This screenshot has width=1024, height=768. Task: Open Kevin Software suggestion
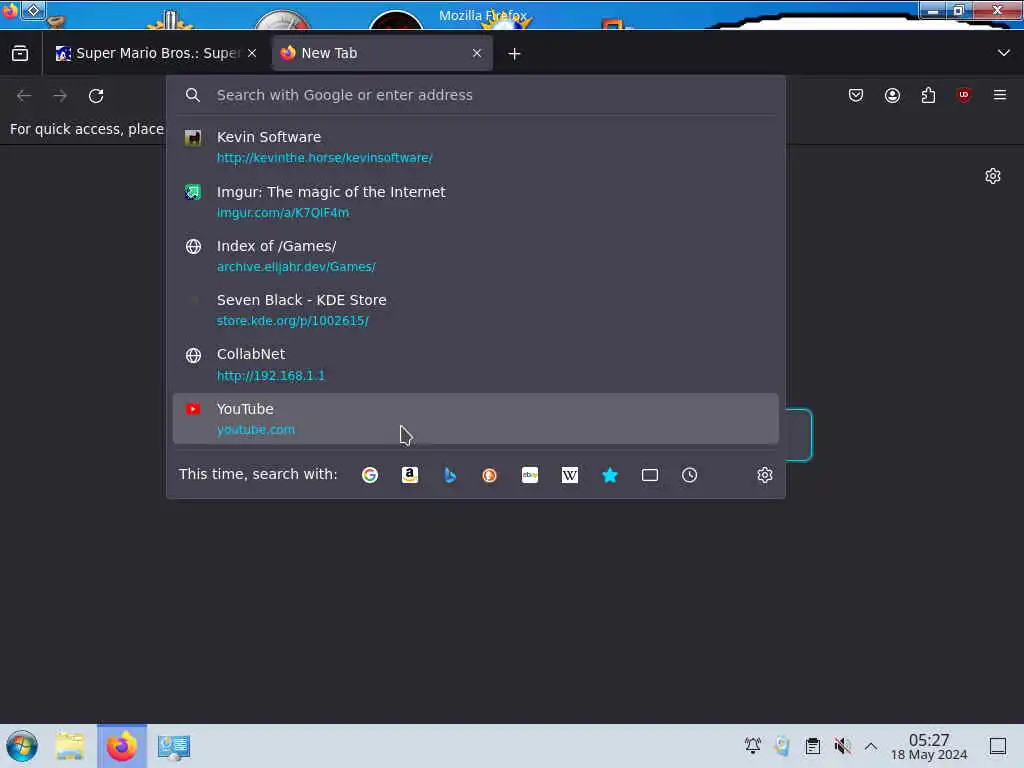click(x=475, y=147)
